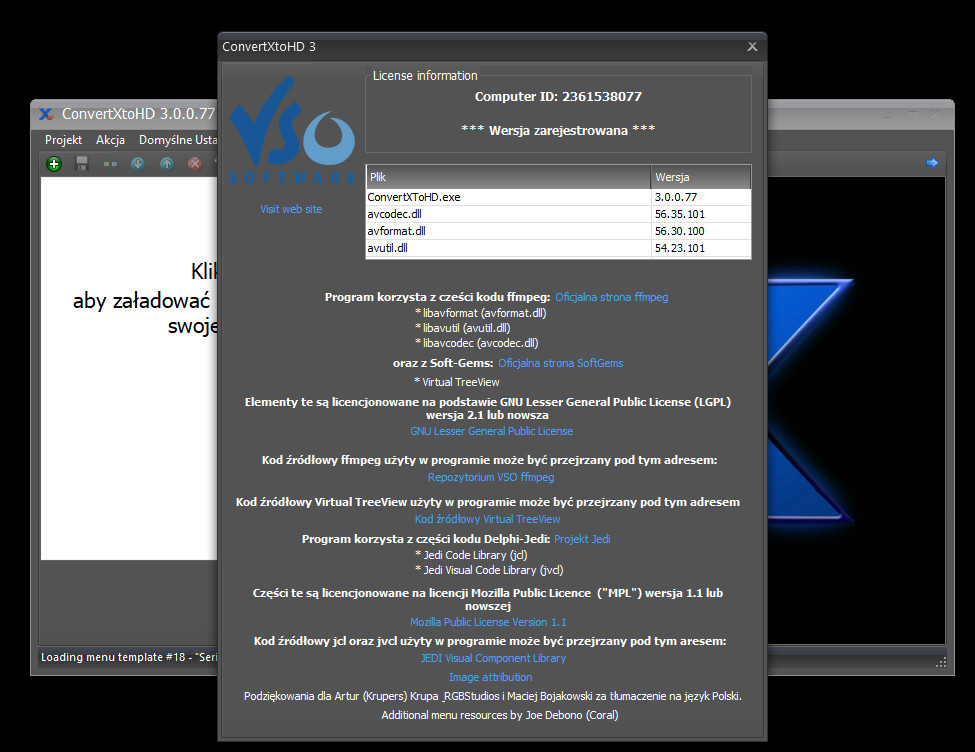Select the ConvertXToHD.exe row

click(x=558, y=197)
